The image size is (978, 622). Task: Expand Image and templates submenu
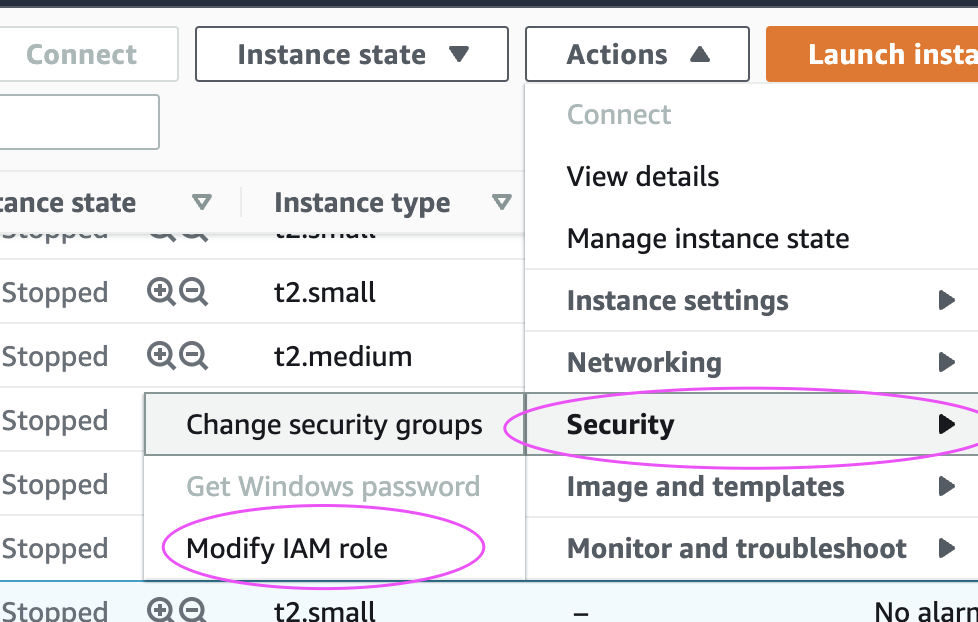[x=751, y=487]
